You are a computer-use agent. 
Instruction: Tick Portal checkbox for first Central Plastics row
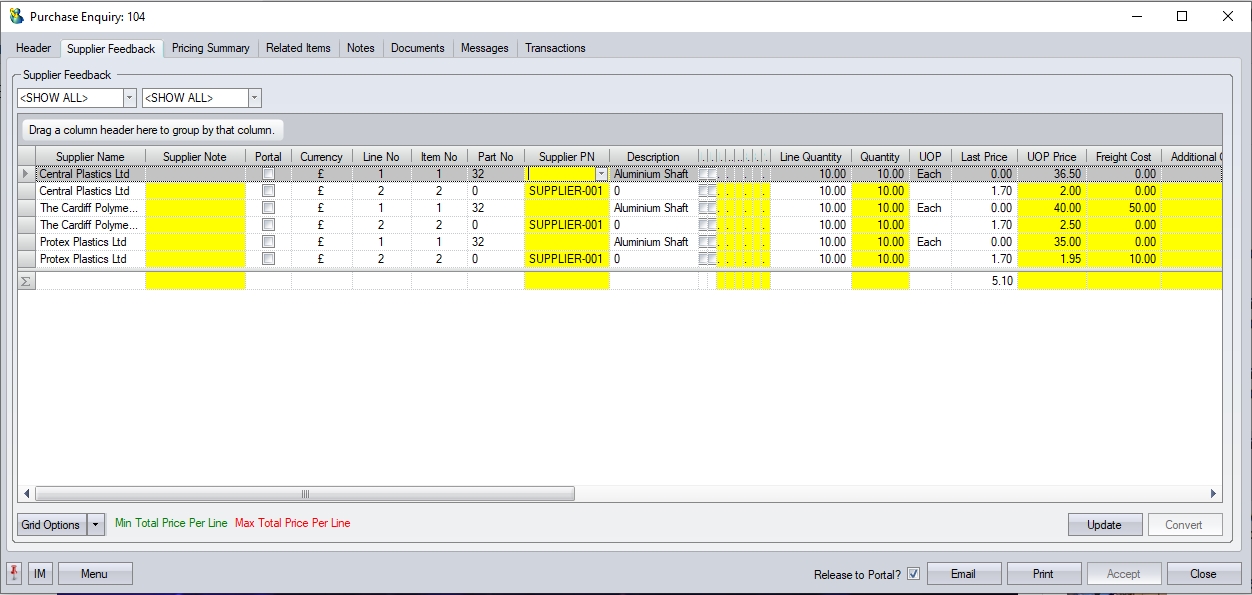[268, 174]
